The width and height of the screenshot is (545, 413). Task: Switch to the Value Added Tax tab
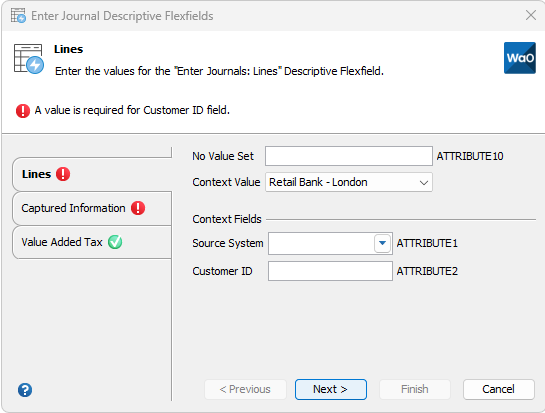coord(92,242)
